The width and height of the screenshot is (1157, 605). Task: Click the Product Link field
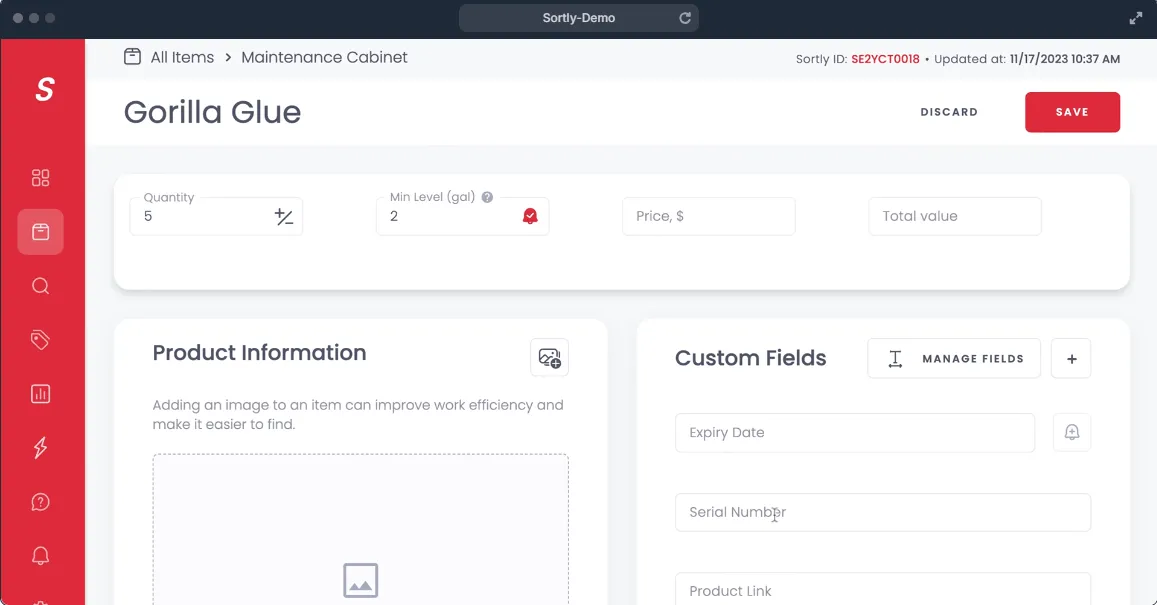(883, 590)
